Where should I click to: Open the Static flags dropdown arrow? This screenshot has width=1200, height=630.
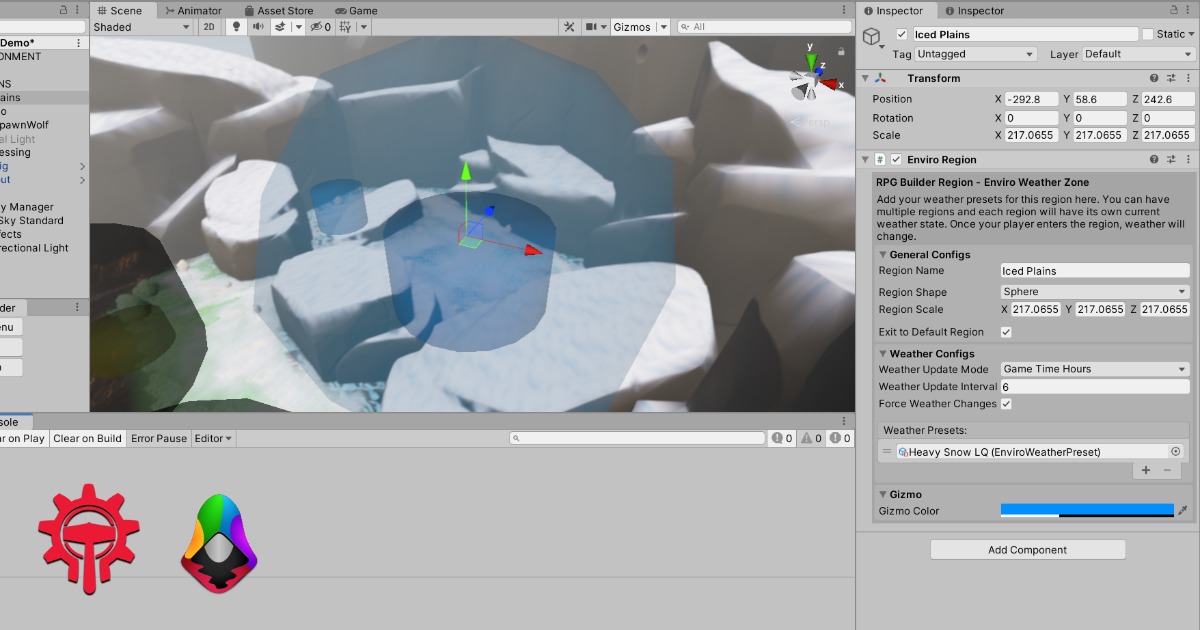pyautogui.click(x=1191, y=34)
